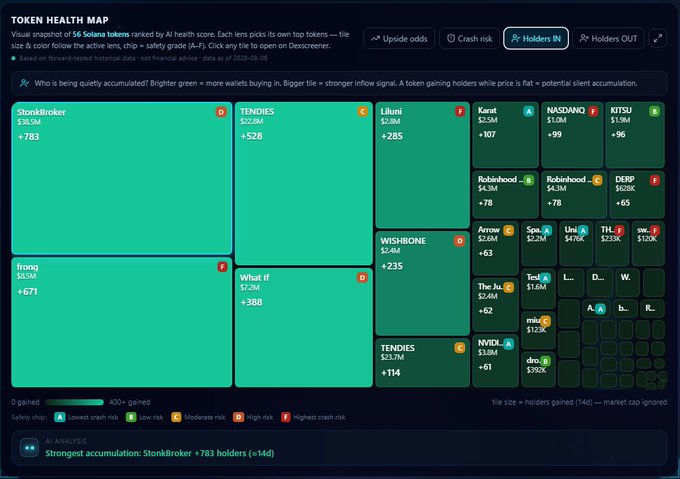The height and width of the screenshot is (479, 680).
Task: Click the Strongest accumulation StonkBroker summary text
Action: tap(160, 453)
